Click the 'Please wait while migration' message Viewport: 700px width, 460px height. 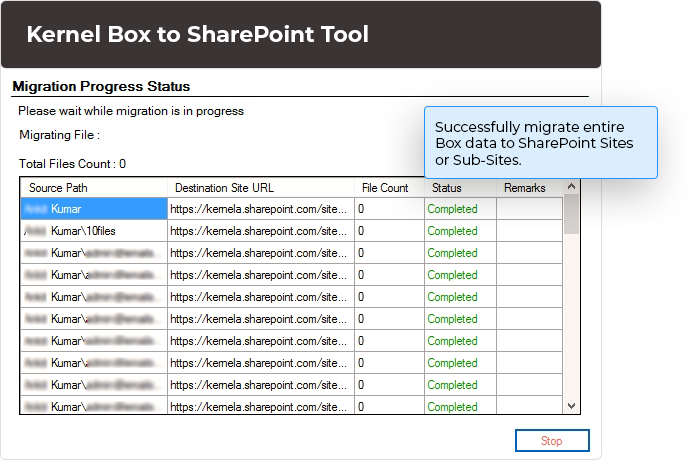(131, 111)
